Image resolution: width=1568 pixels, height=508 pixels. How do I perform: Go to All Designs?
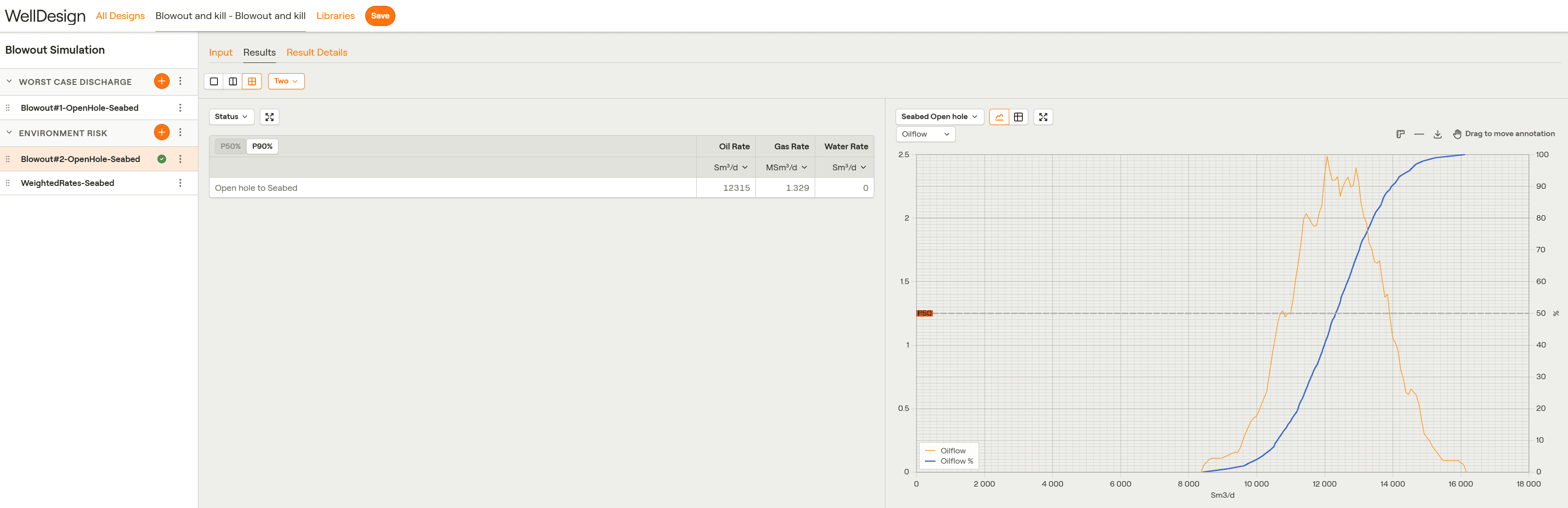[120, 16]
